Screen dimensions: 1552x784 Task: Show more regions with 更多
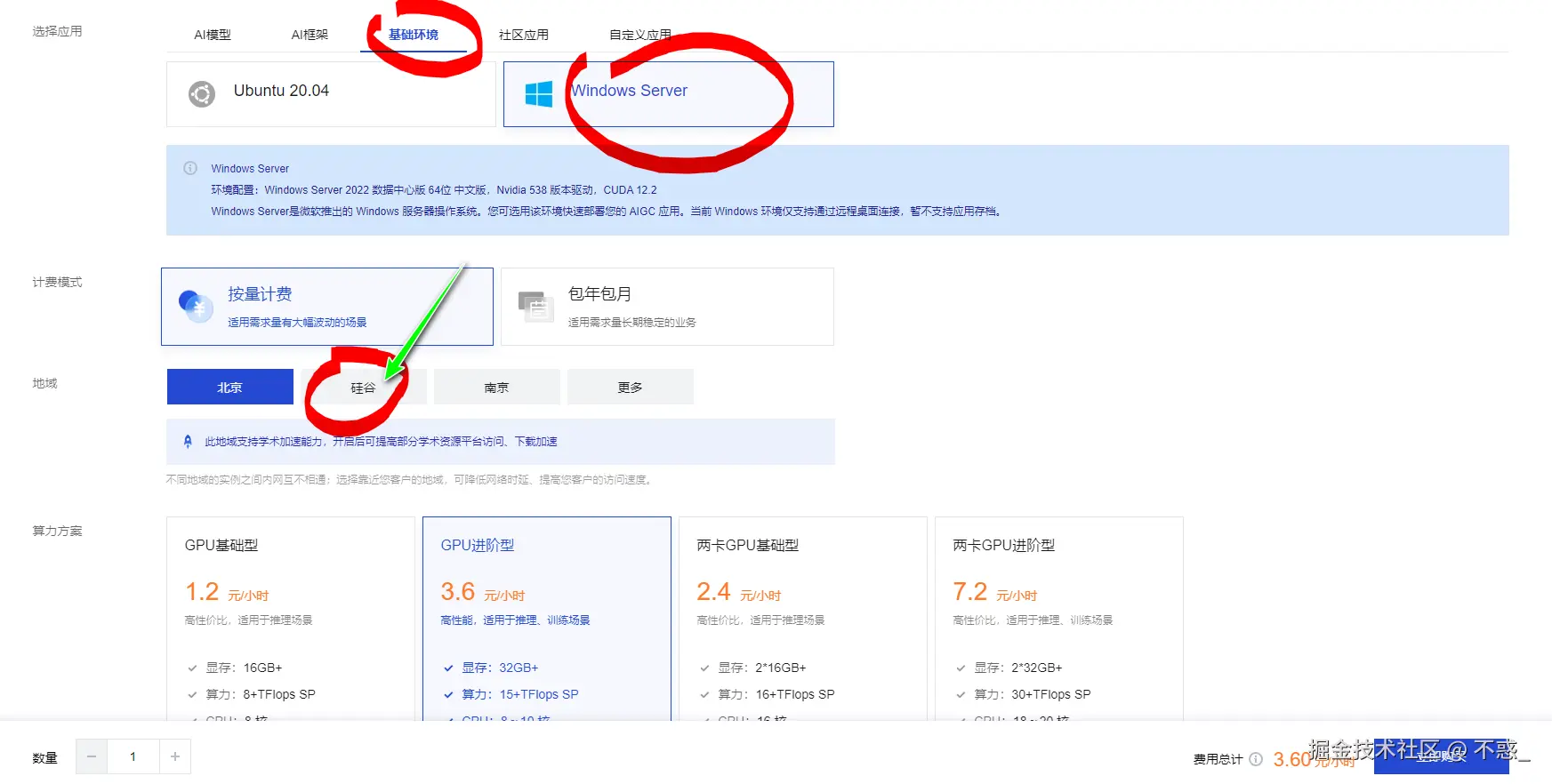click(x=631, y=387)
